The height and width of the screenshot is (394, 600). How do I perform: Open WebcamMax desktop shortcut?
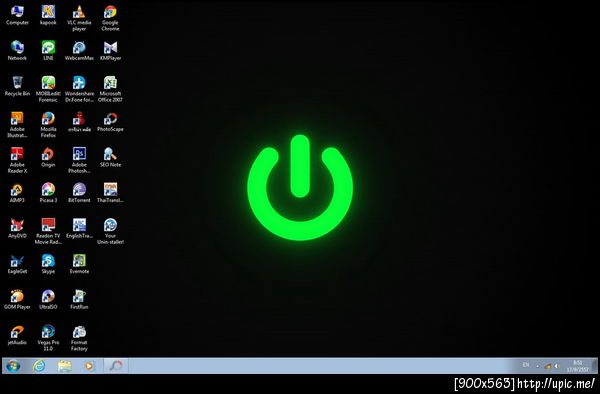coord(79,51)
